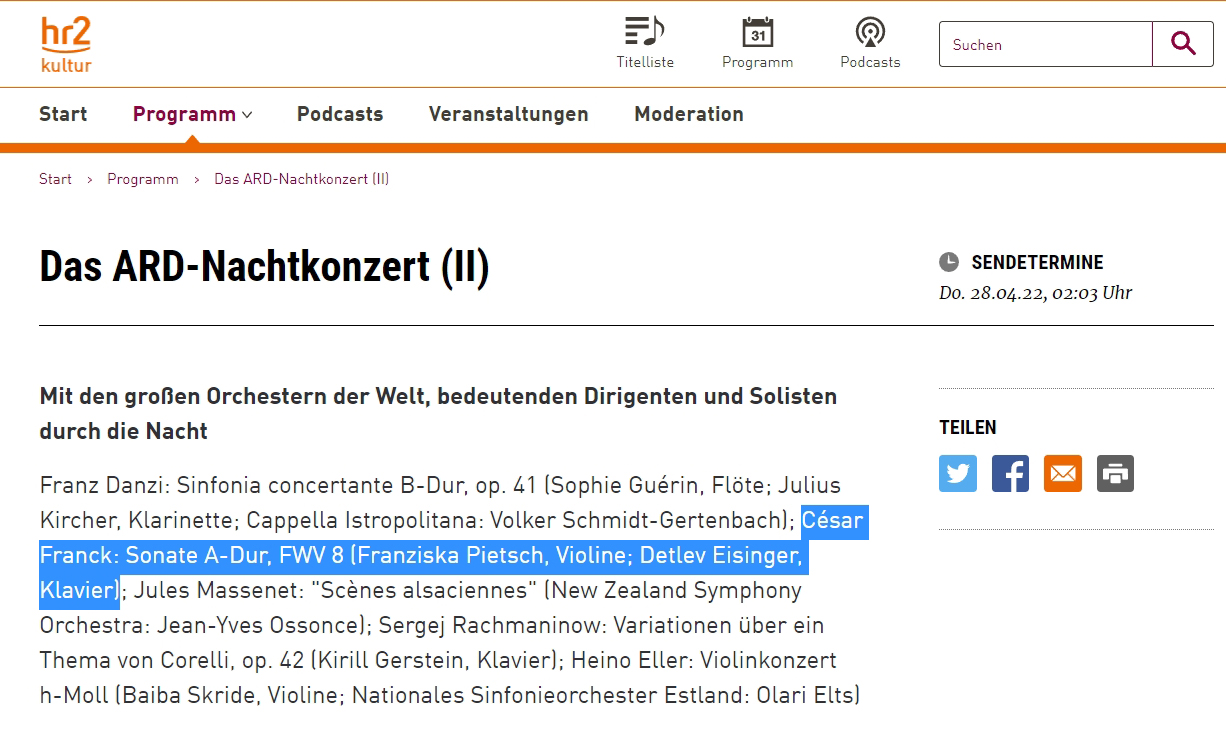This screenshot has height=744, width=1226.
Task: Open the Programm calendar icon
Action: click(x=758, y=33)
